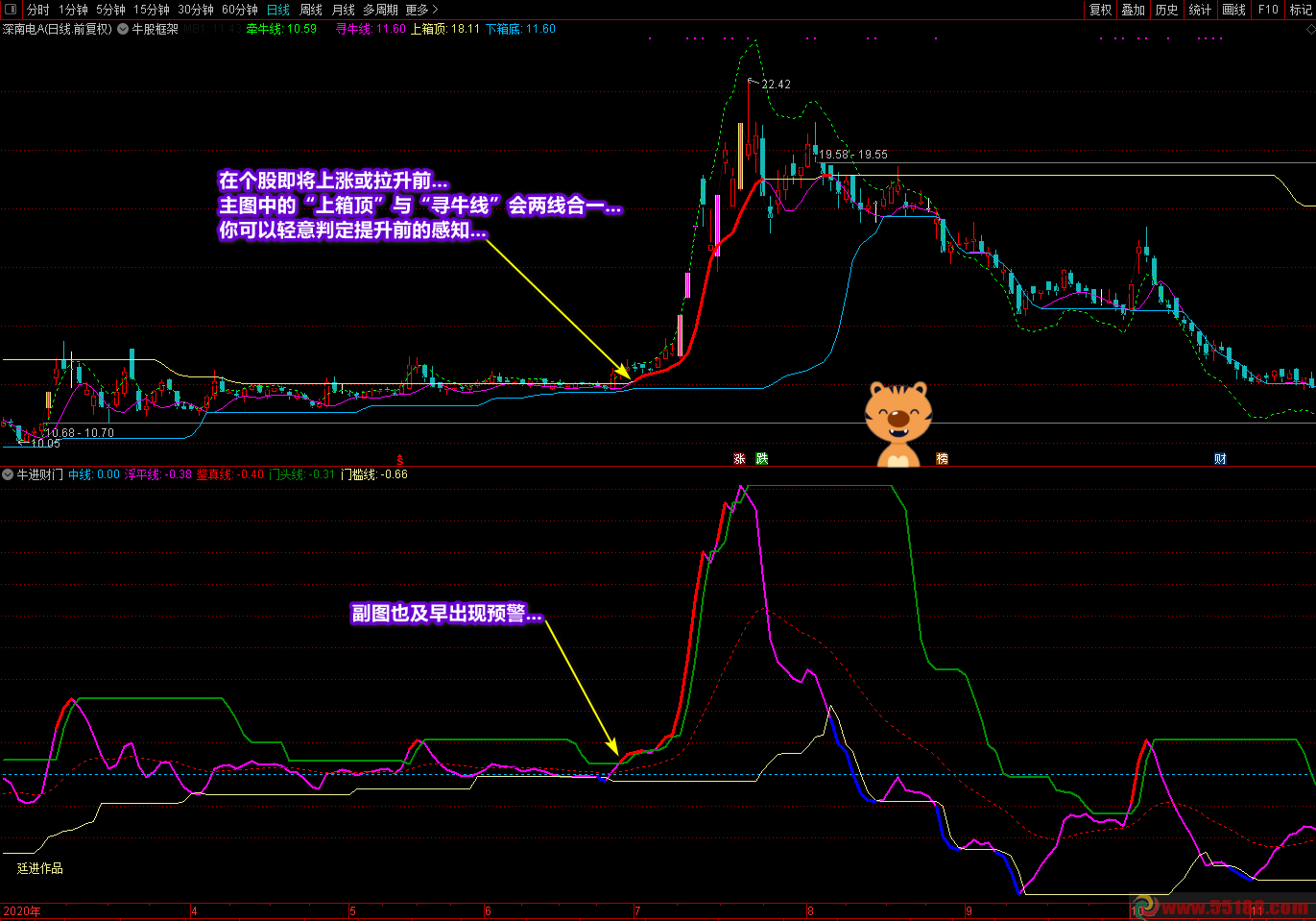Click month 6 on the time axis
This screenshot has height=921, width=1316.
click(488, 911)
